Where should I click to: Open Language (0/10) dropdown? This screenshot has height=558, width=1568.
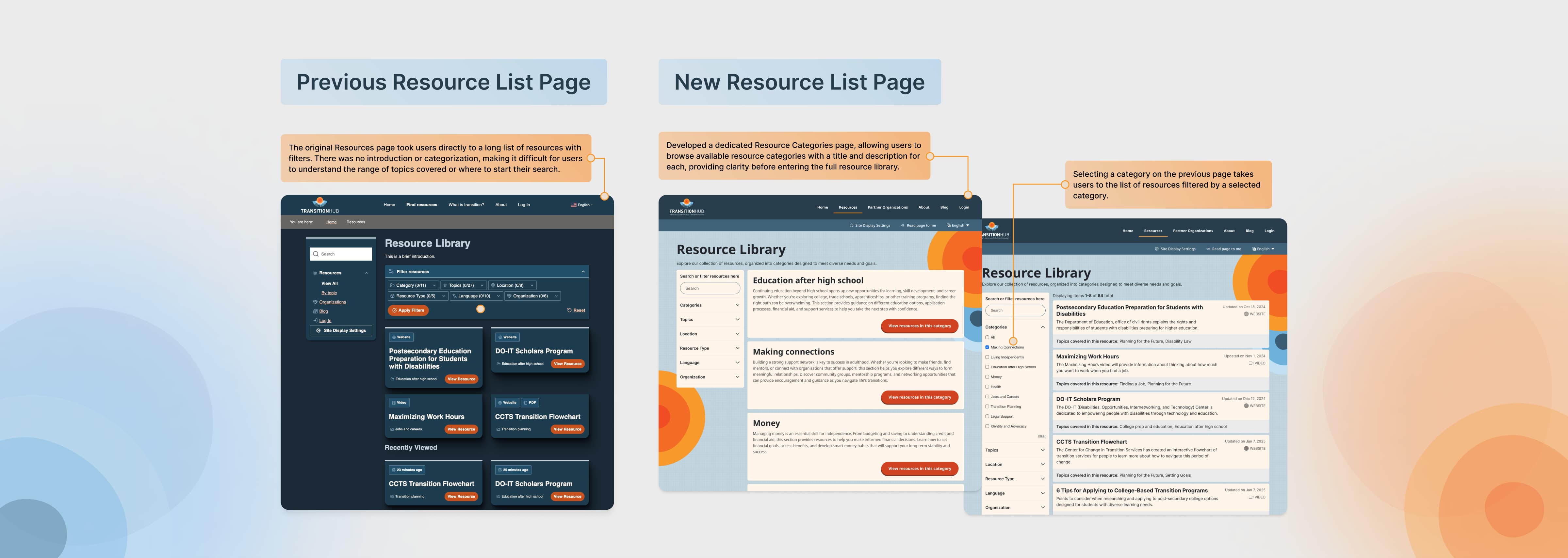[476, 296]
